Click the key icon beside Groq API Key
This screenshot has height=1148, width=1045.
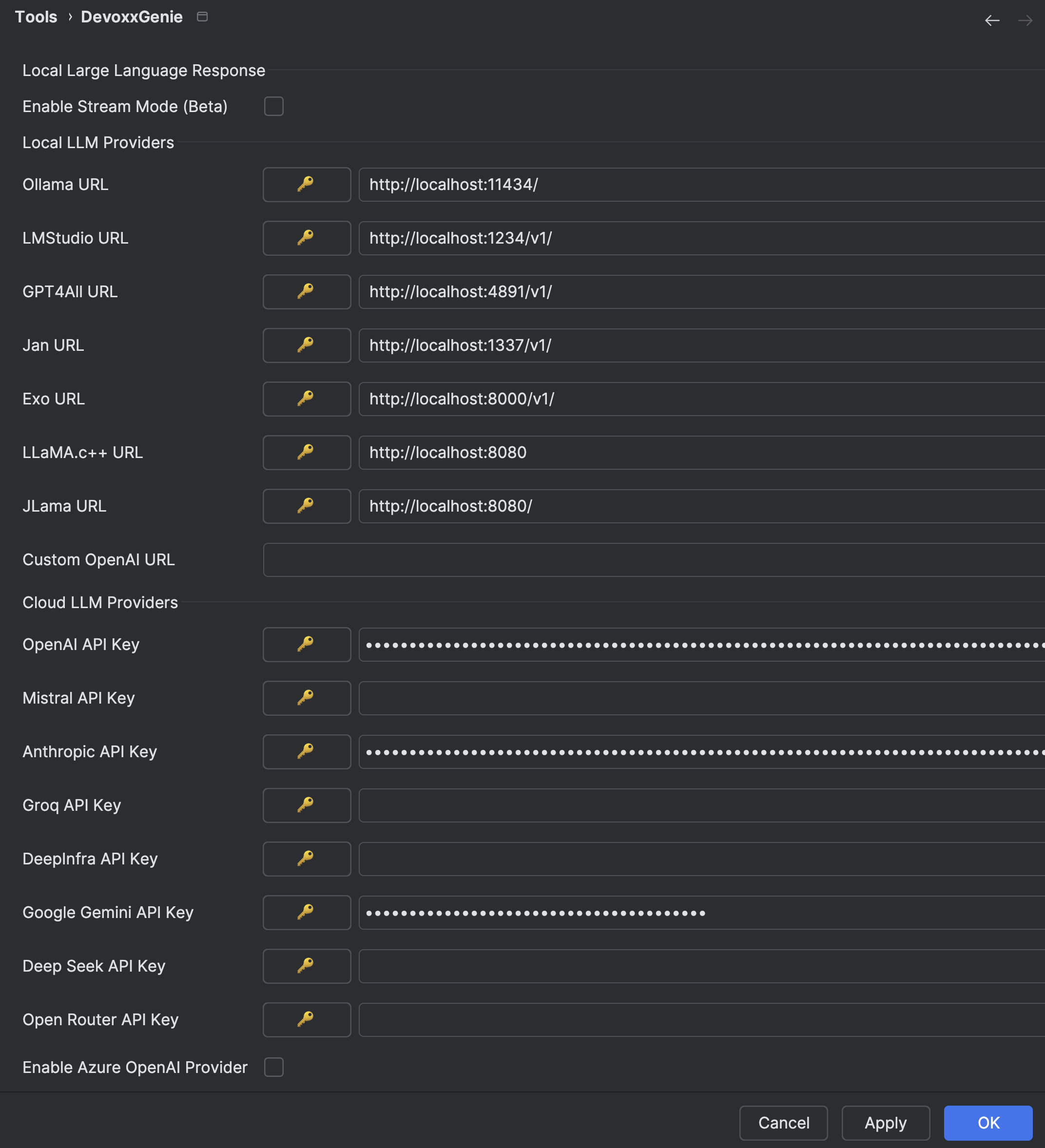[307, 805]
